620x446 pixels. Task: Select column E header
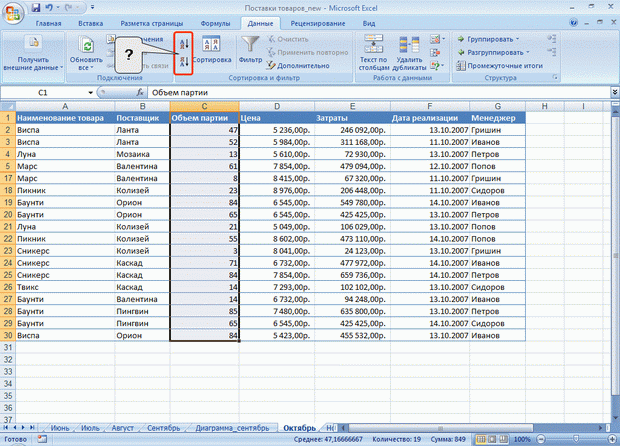(x=352, y=106)
